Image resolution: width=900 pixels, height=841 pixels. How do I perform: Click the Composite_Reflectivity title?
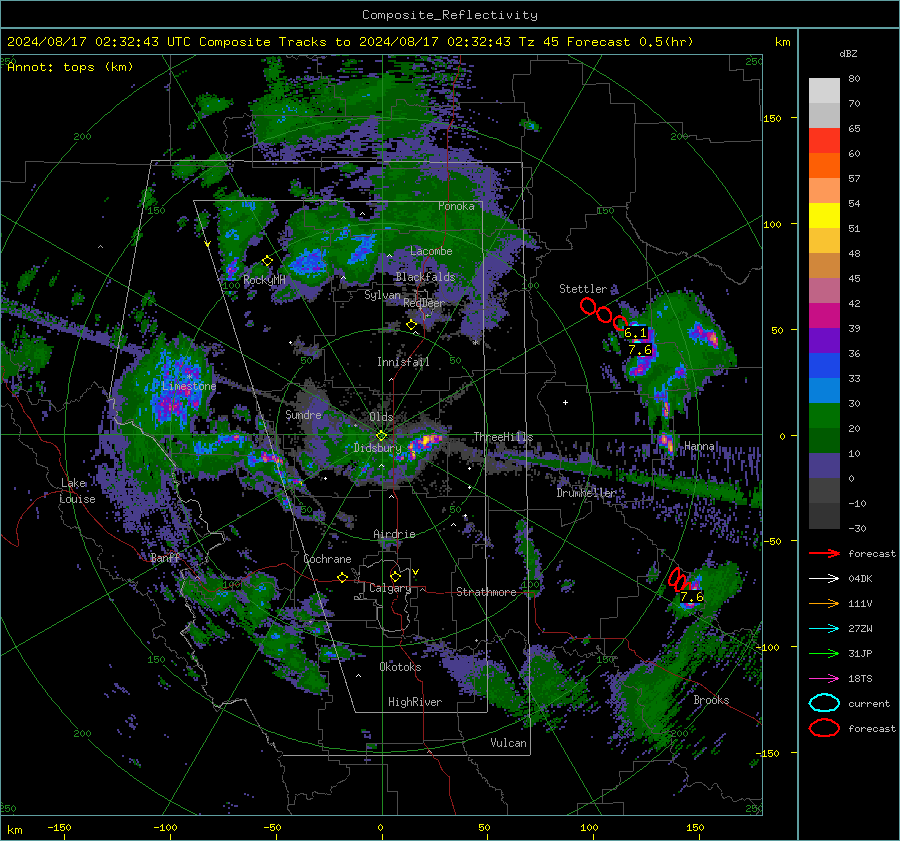click(450, 15)
